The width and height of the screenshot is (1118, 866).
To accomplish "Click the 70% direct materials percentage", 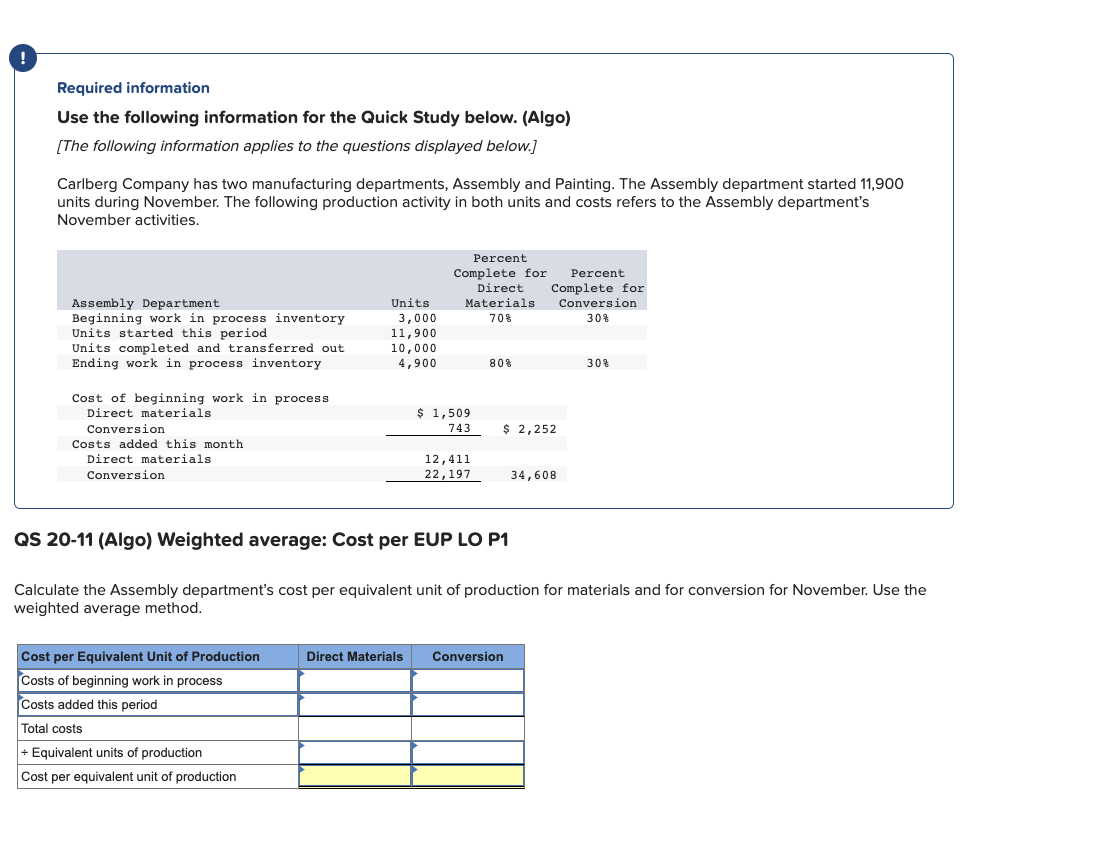I will point(500,318).
